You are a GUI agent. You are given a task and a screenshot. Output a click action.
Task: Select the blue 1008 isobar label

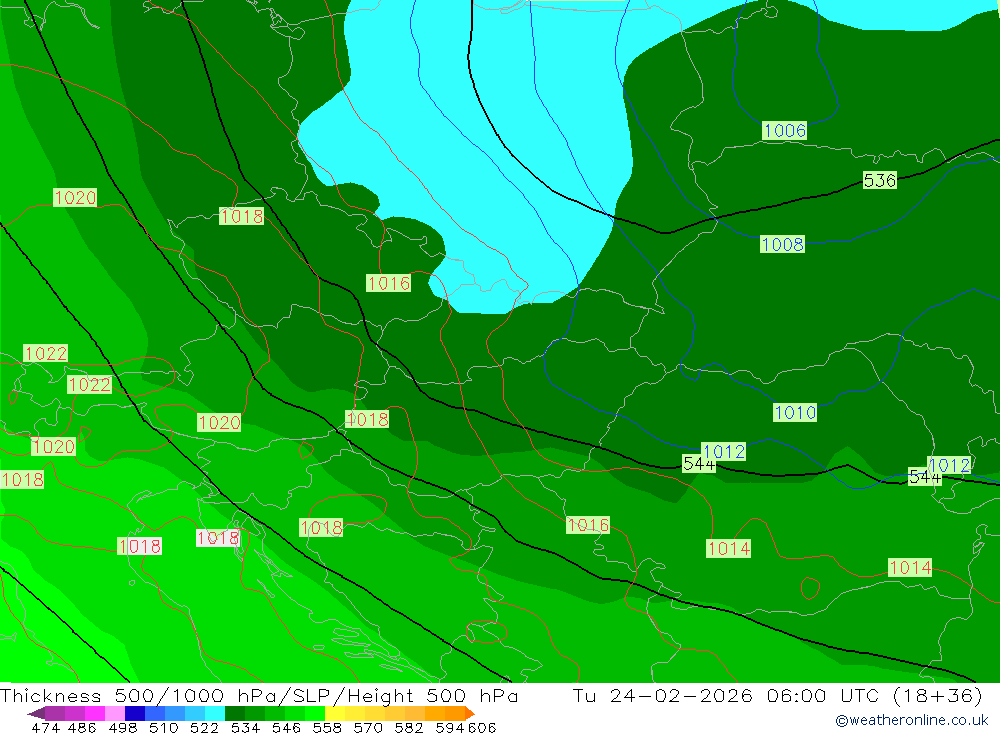coord(783,244)
